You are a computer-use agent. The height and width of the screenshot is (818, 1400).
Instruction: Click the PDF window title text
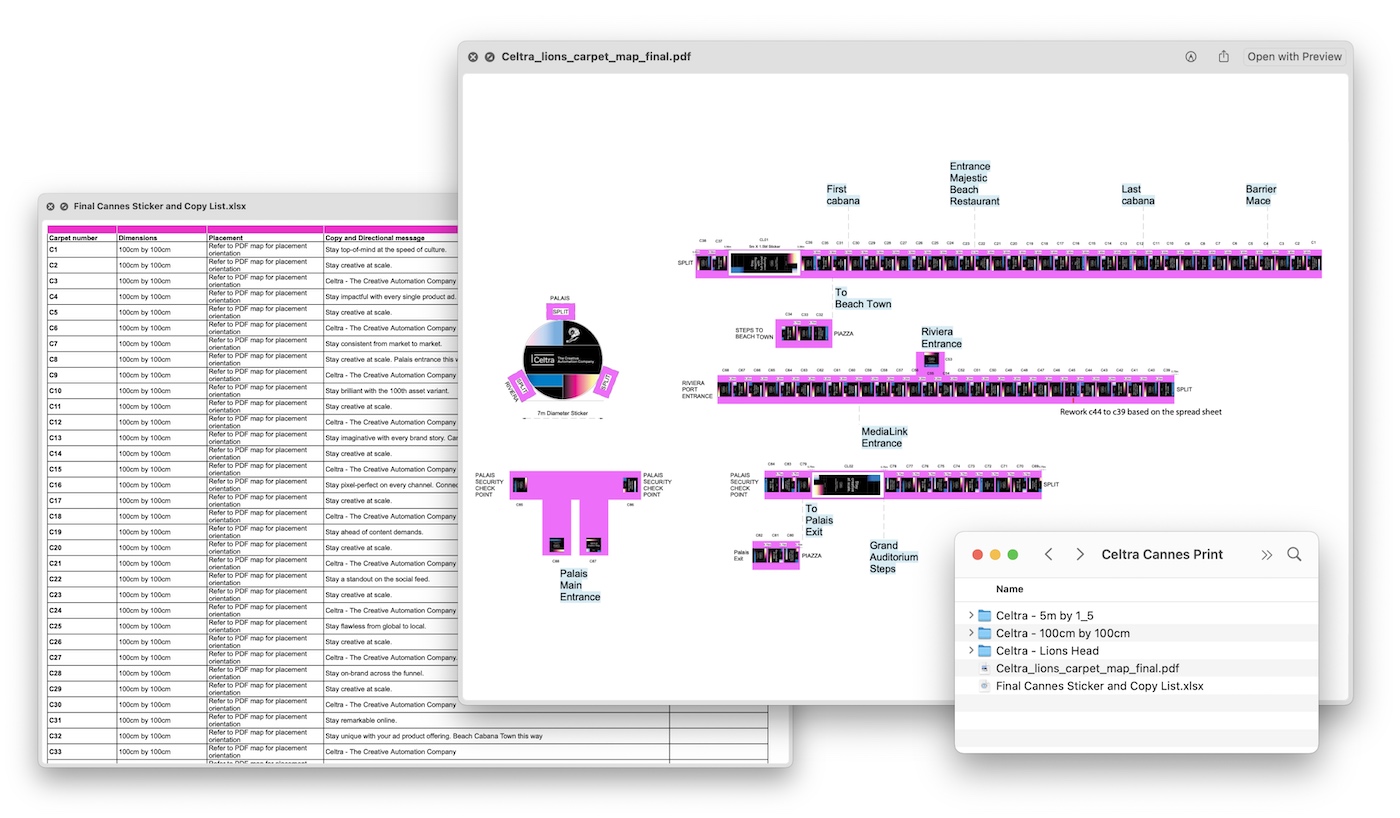(596, 57)
